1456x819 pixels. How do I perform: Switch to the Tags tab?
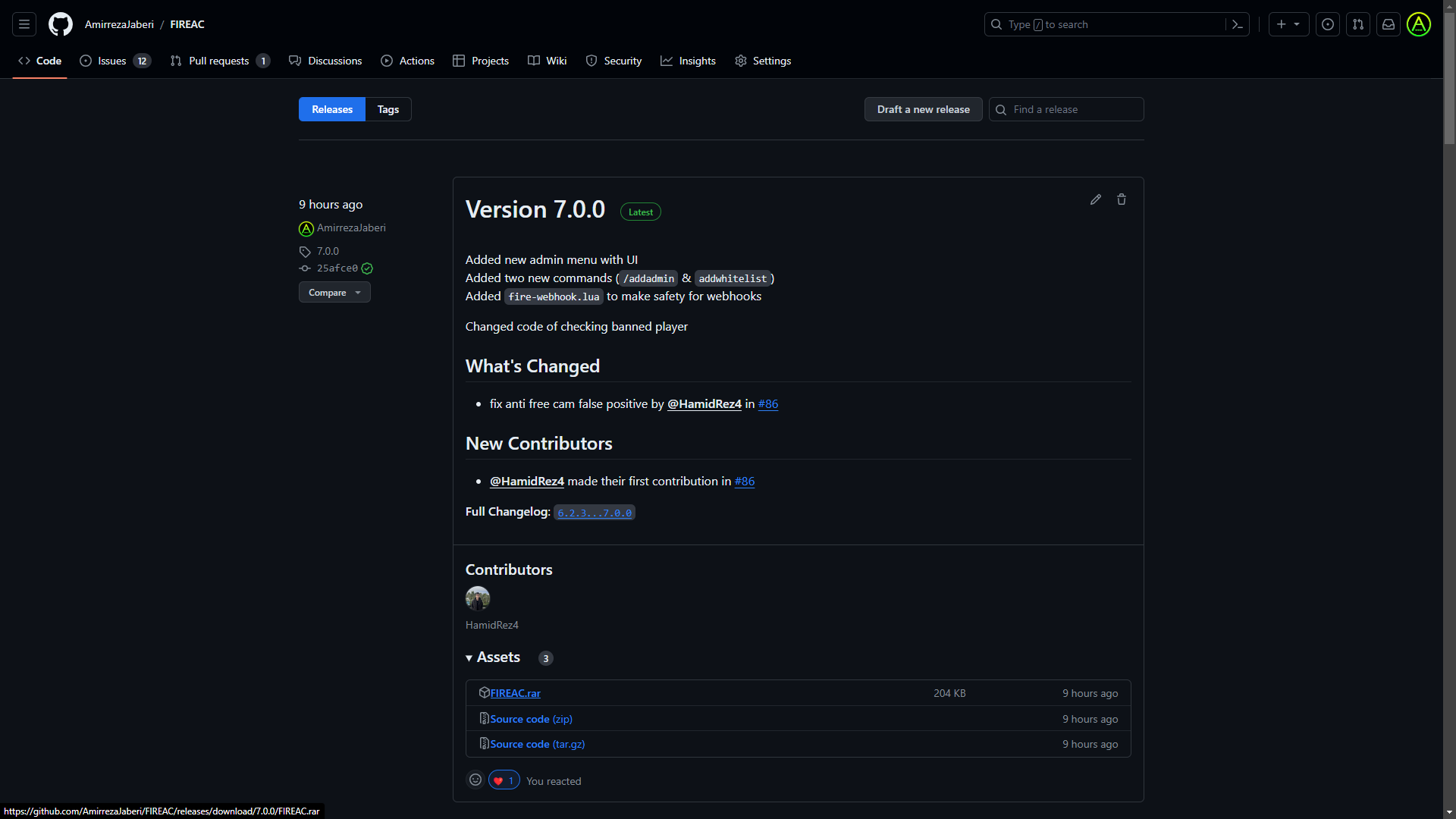(388, 109)
